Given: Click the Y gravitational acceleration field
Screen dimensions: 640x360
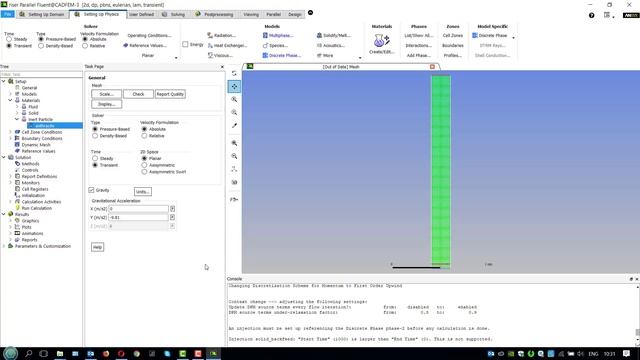Looking at the screenshot, I should (x=138, y=218).
